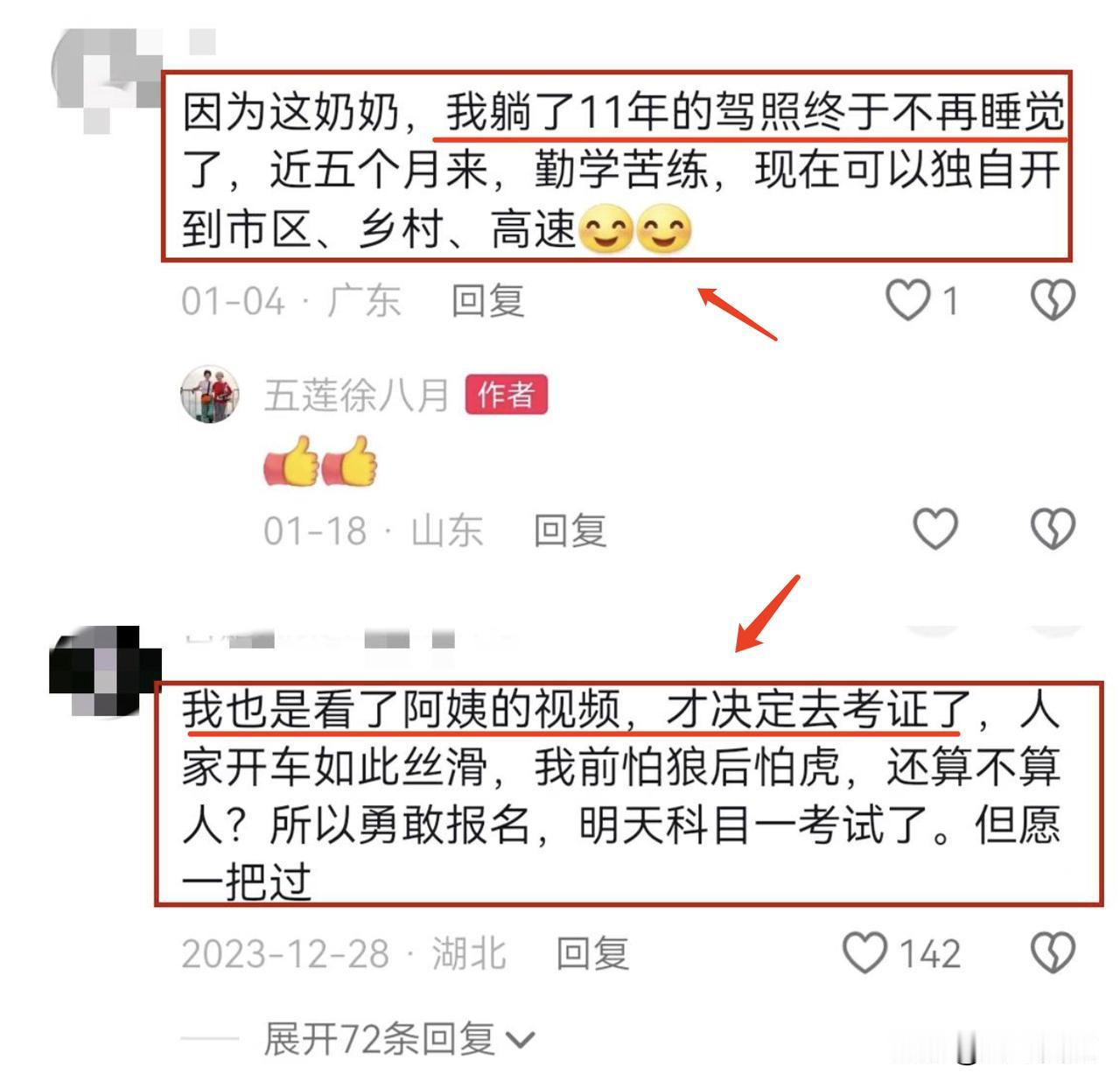Click the like count 142

[x=929, y=953]
